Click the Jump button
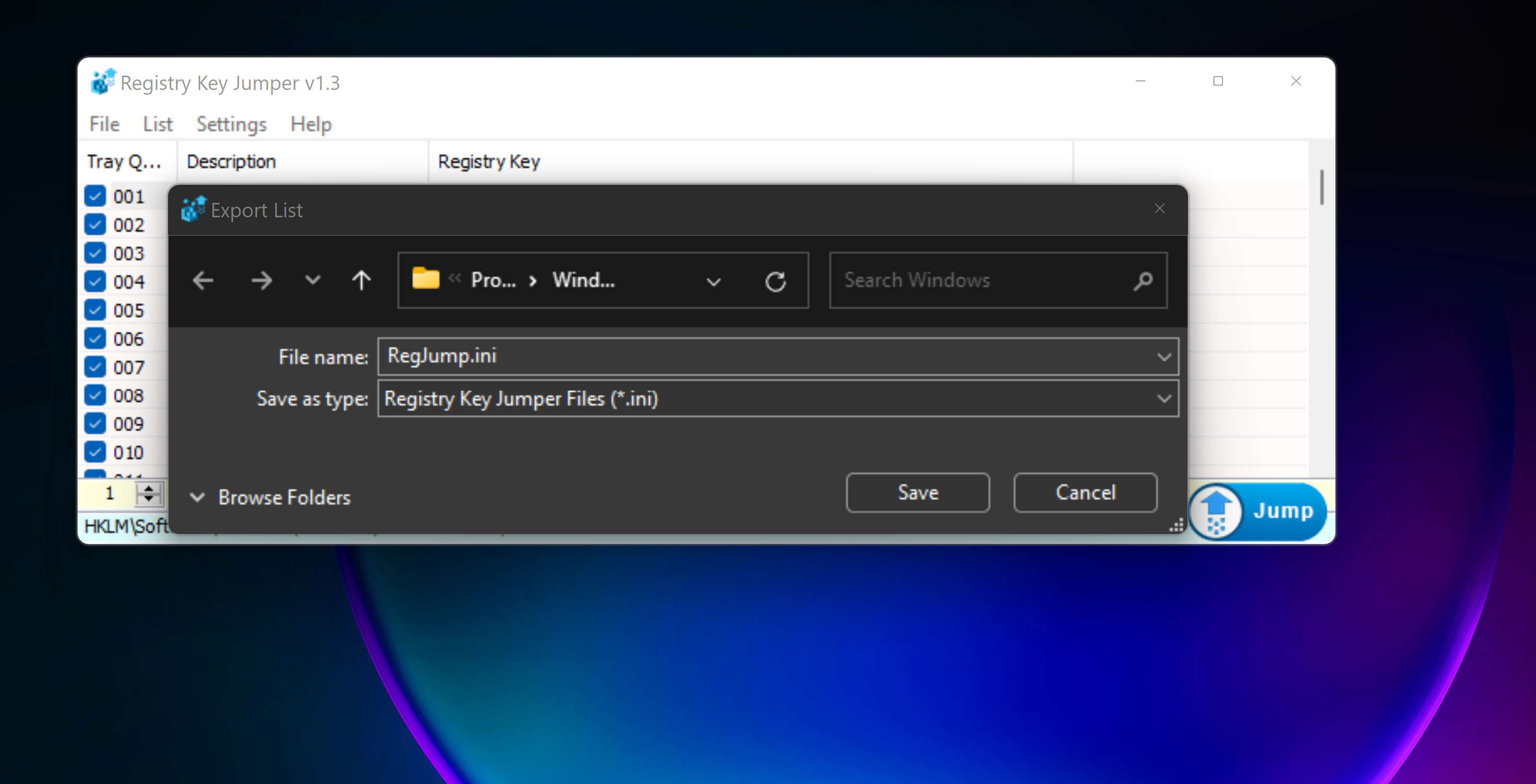This screenshot has width=1536, height=784. coord(1258,511)
